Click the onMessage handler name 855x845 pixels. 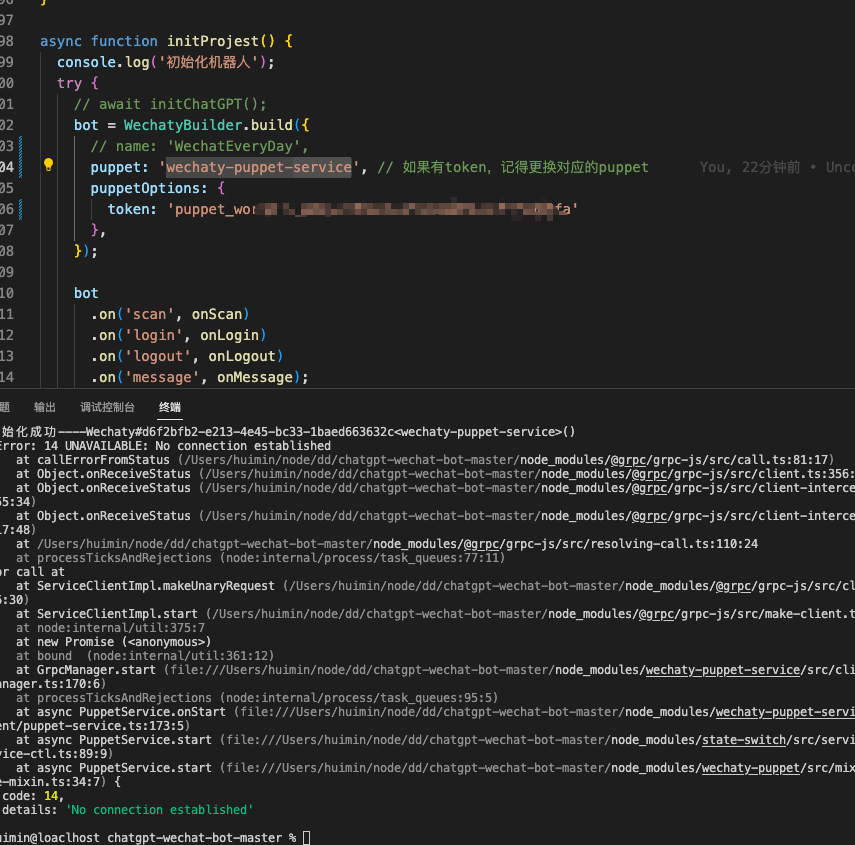click(x=255, y=377)
